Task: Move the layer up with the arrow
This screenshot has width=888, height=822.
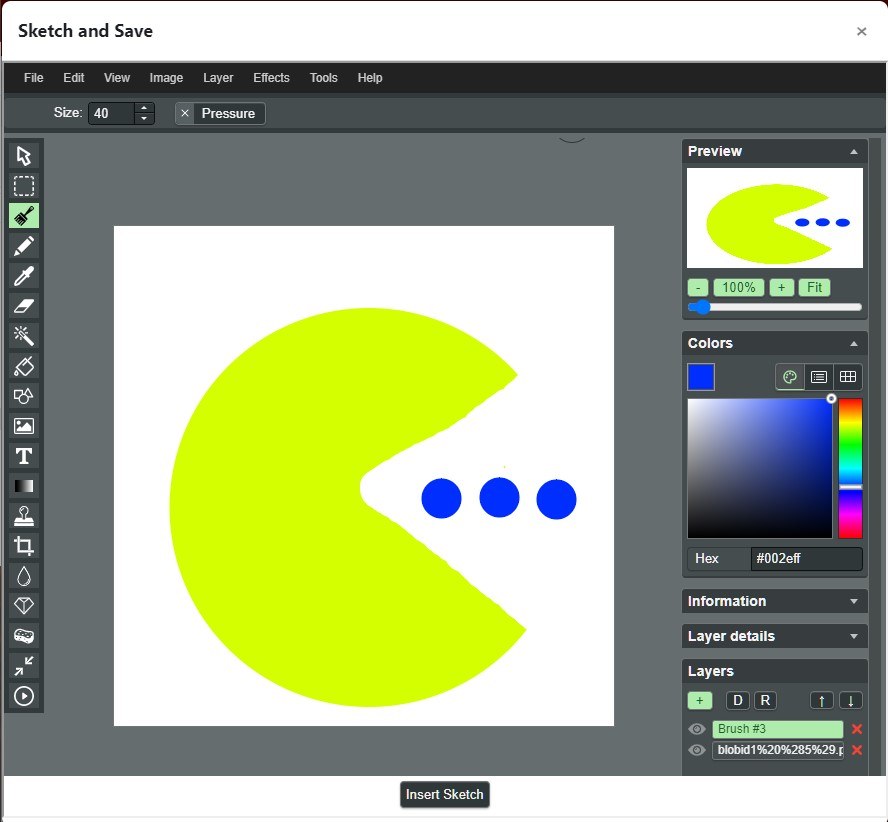Action: point(822,701)
